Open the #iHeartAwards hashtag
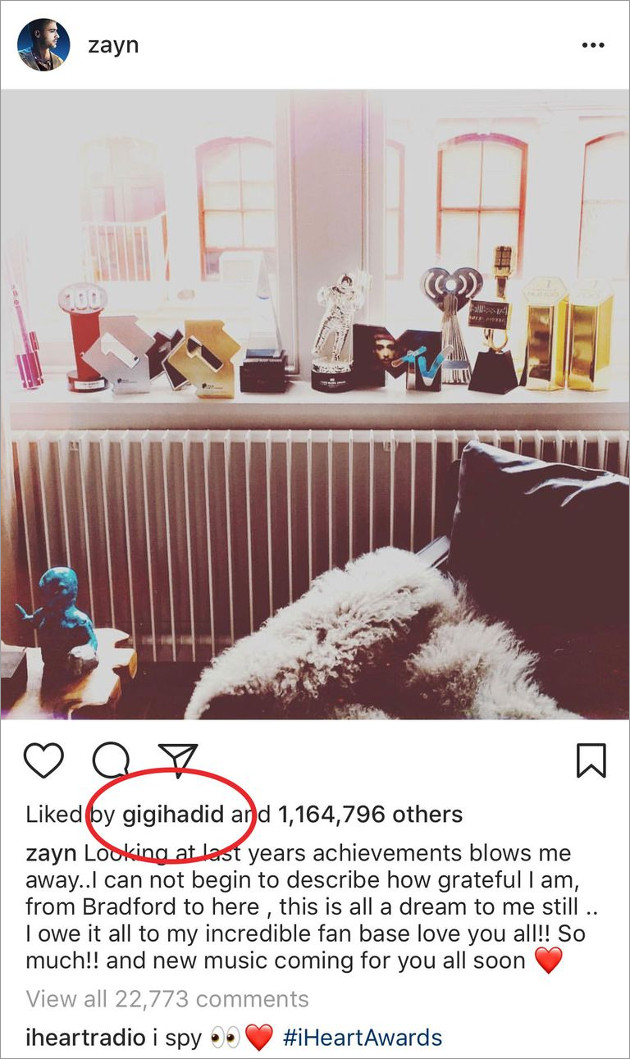The image size is (630, 1059). pos(362,1037)
